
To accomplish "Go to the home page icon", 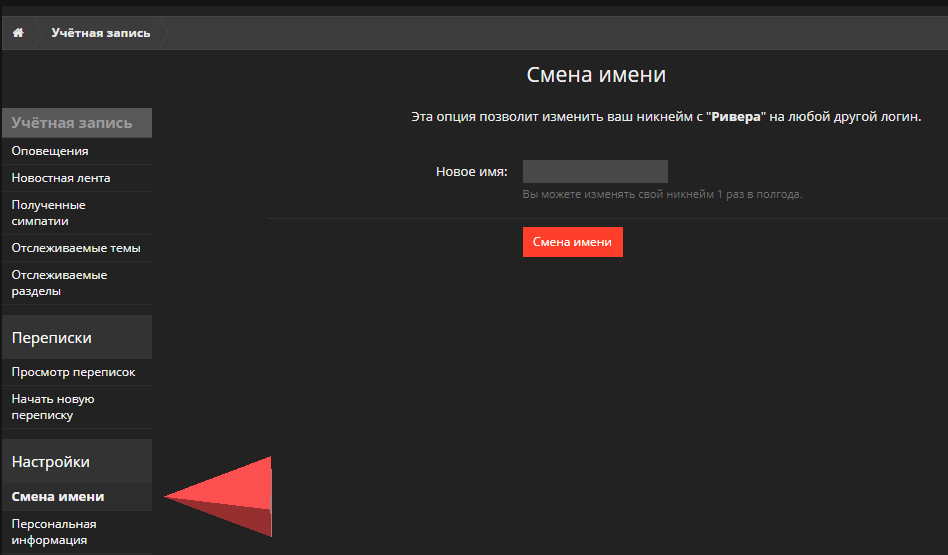I will coord(18,33).
